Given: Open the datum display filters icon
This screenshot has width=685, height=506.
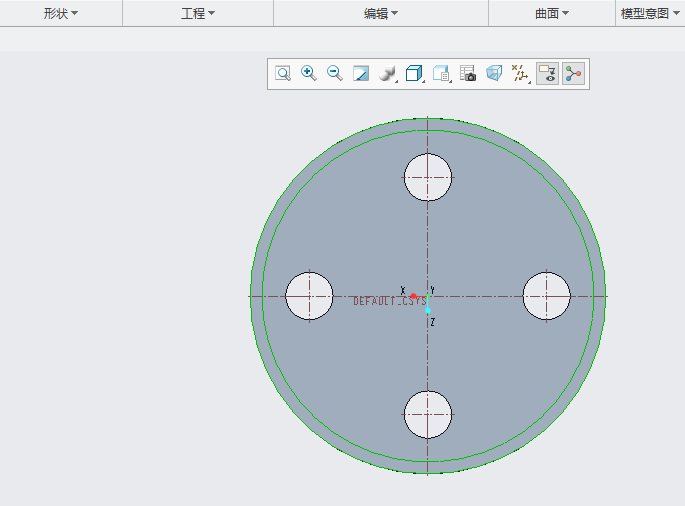Looking at the screenshot, I should coord(520,73).
